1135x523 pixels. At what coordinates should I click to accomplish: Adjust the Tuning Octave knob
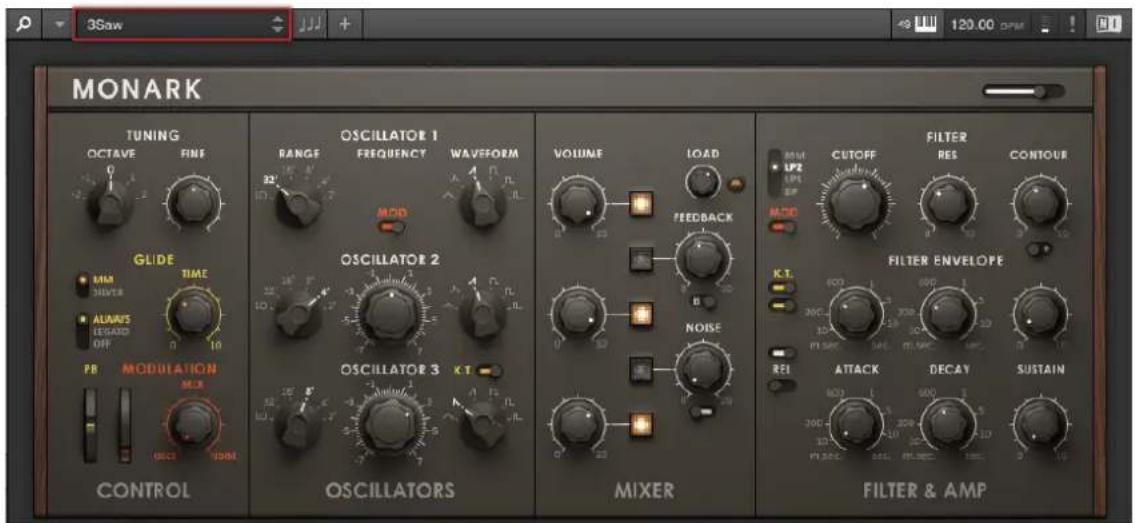[110, 204]
